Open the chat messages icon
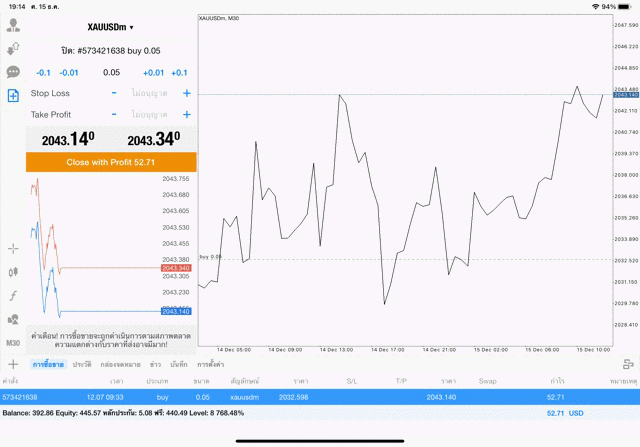Screen dimensions: 640x447 (x=13, y=72)
